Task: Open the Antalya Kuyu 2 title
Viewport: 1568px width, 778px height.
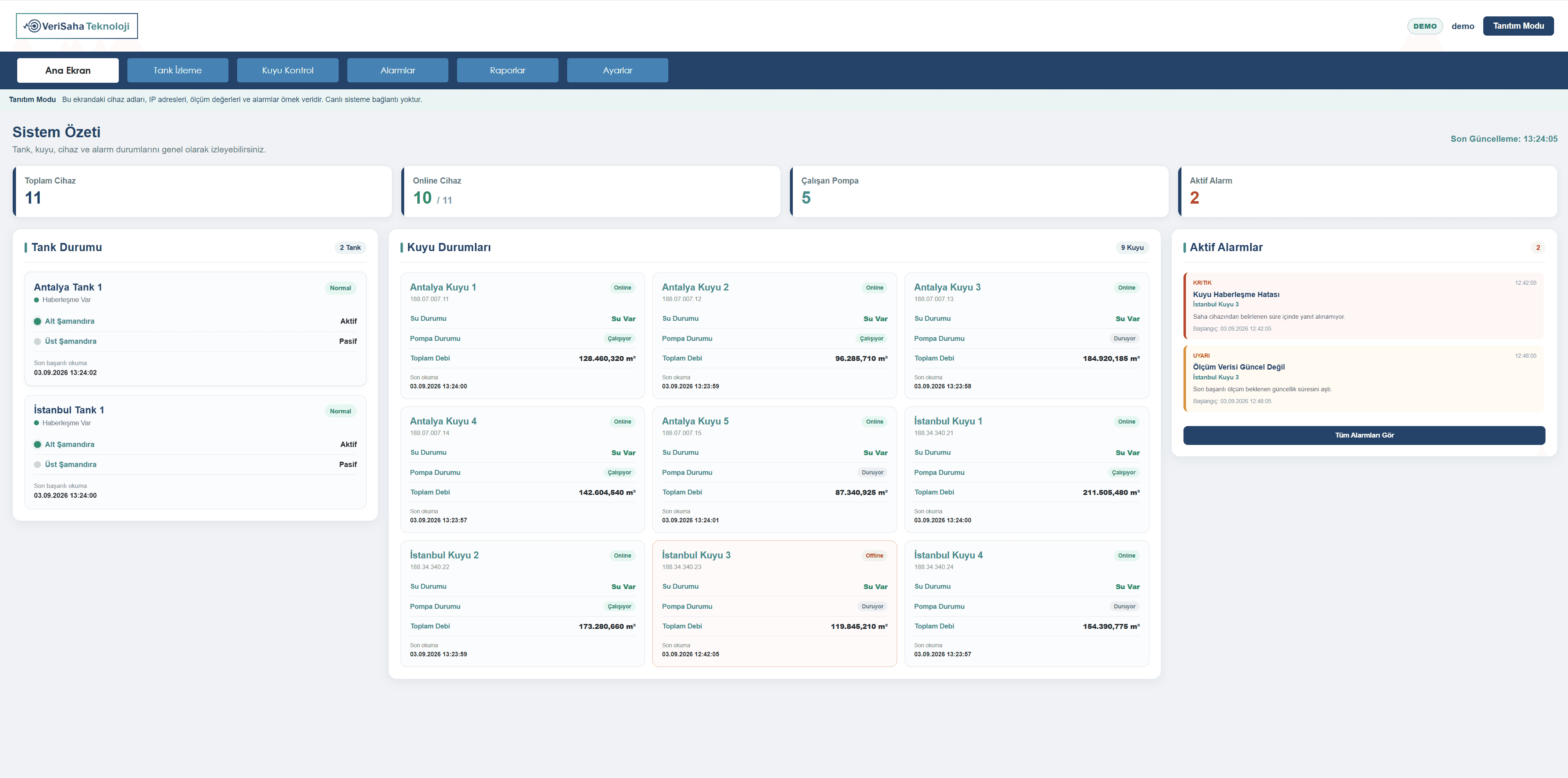Action: 695,287
